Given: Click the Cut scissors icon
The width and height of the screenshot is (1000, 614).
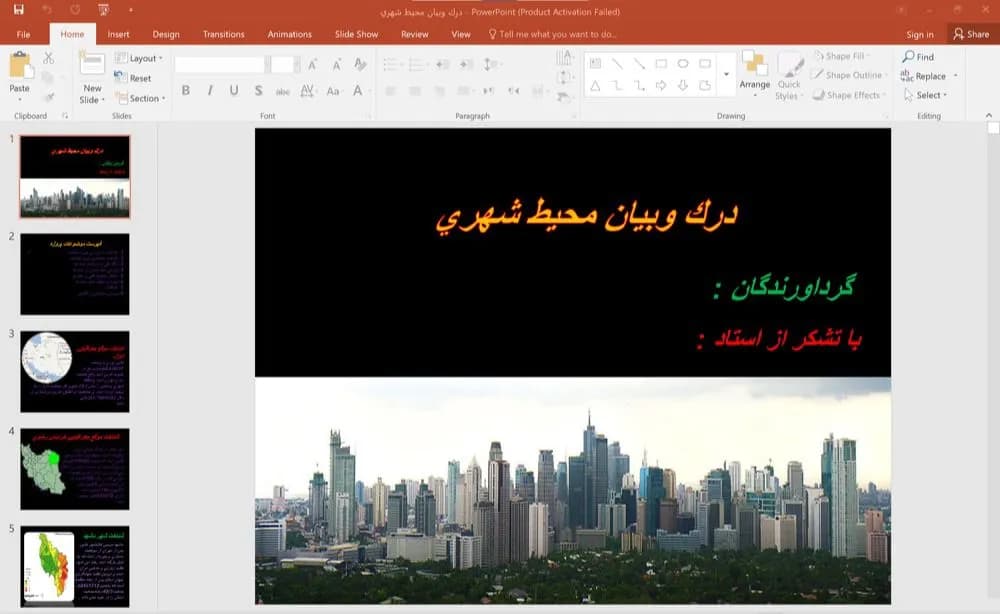Looking at the screenshot, I should [x=48, y=58].
